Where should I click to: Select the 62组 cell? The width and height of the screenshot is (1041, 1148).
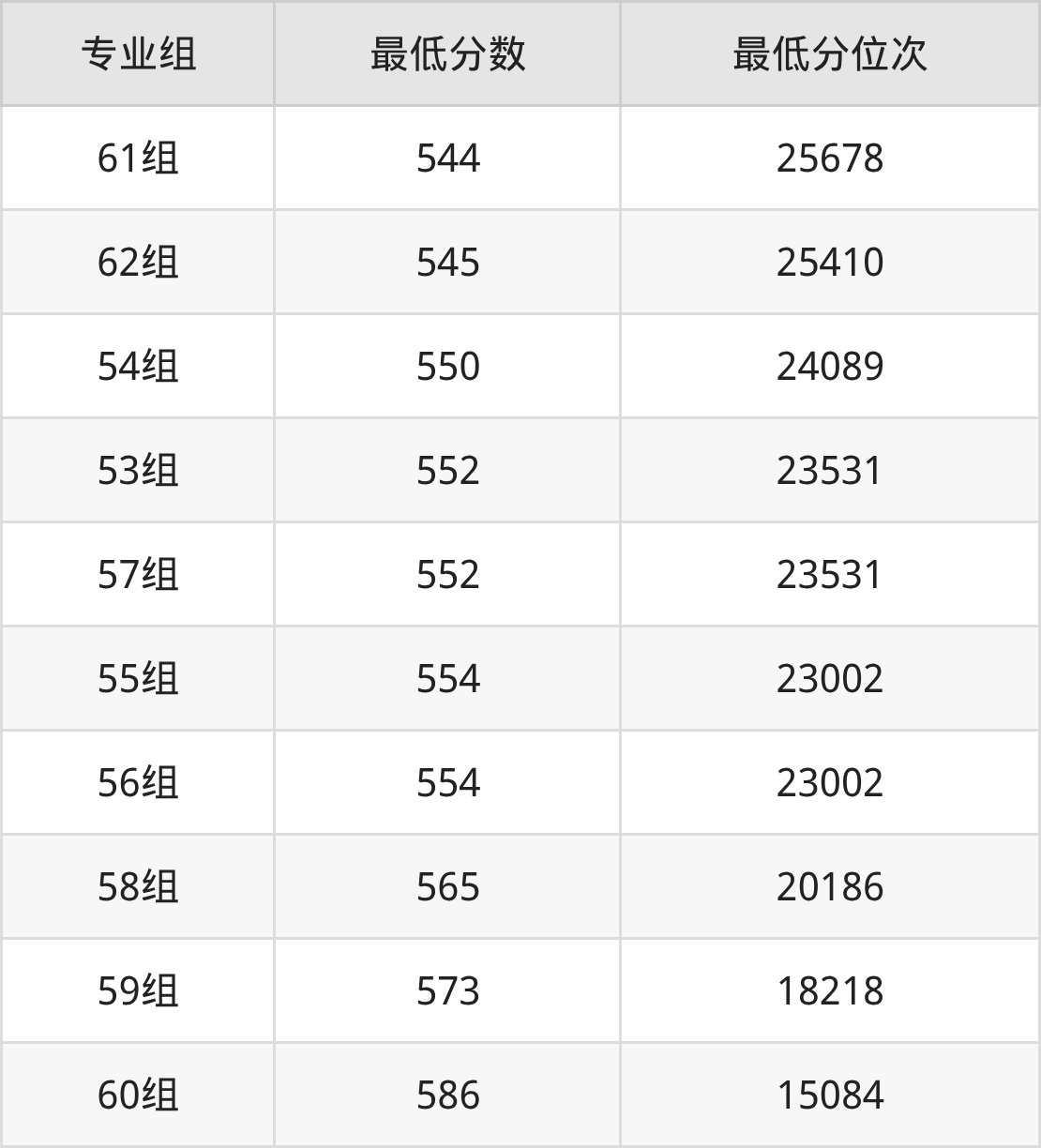tap(138, 262)
